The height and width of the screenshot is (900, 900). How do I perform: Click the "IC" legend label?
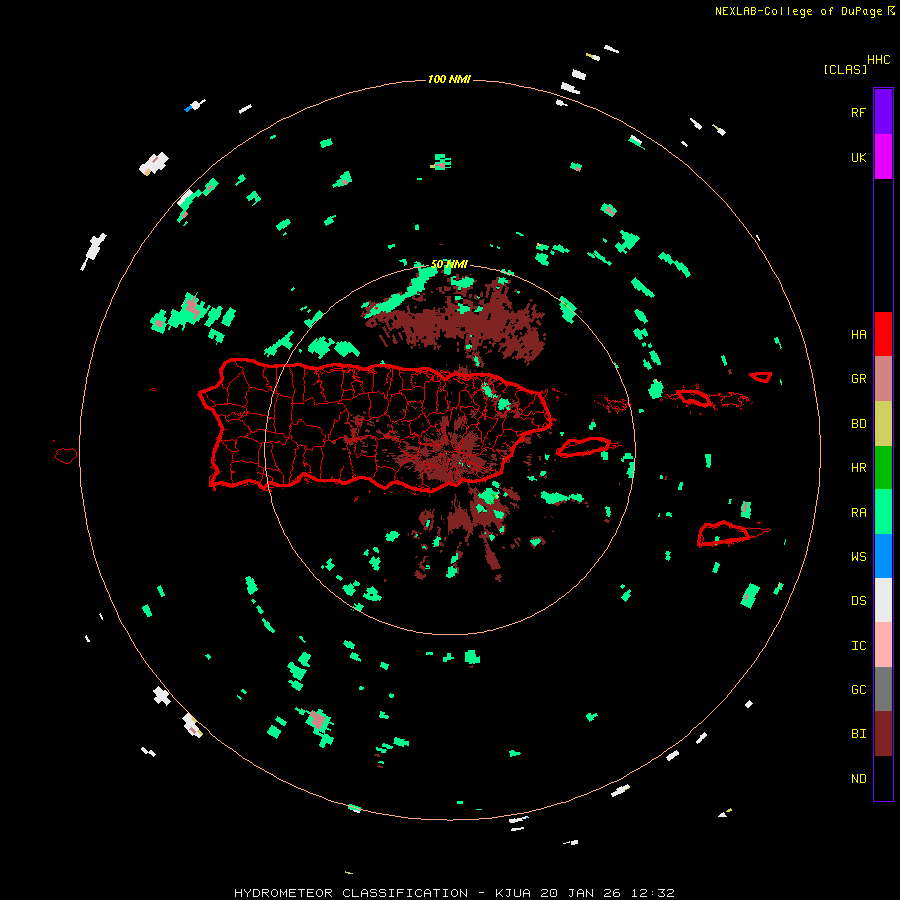click(858, 646)
